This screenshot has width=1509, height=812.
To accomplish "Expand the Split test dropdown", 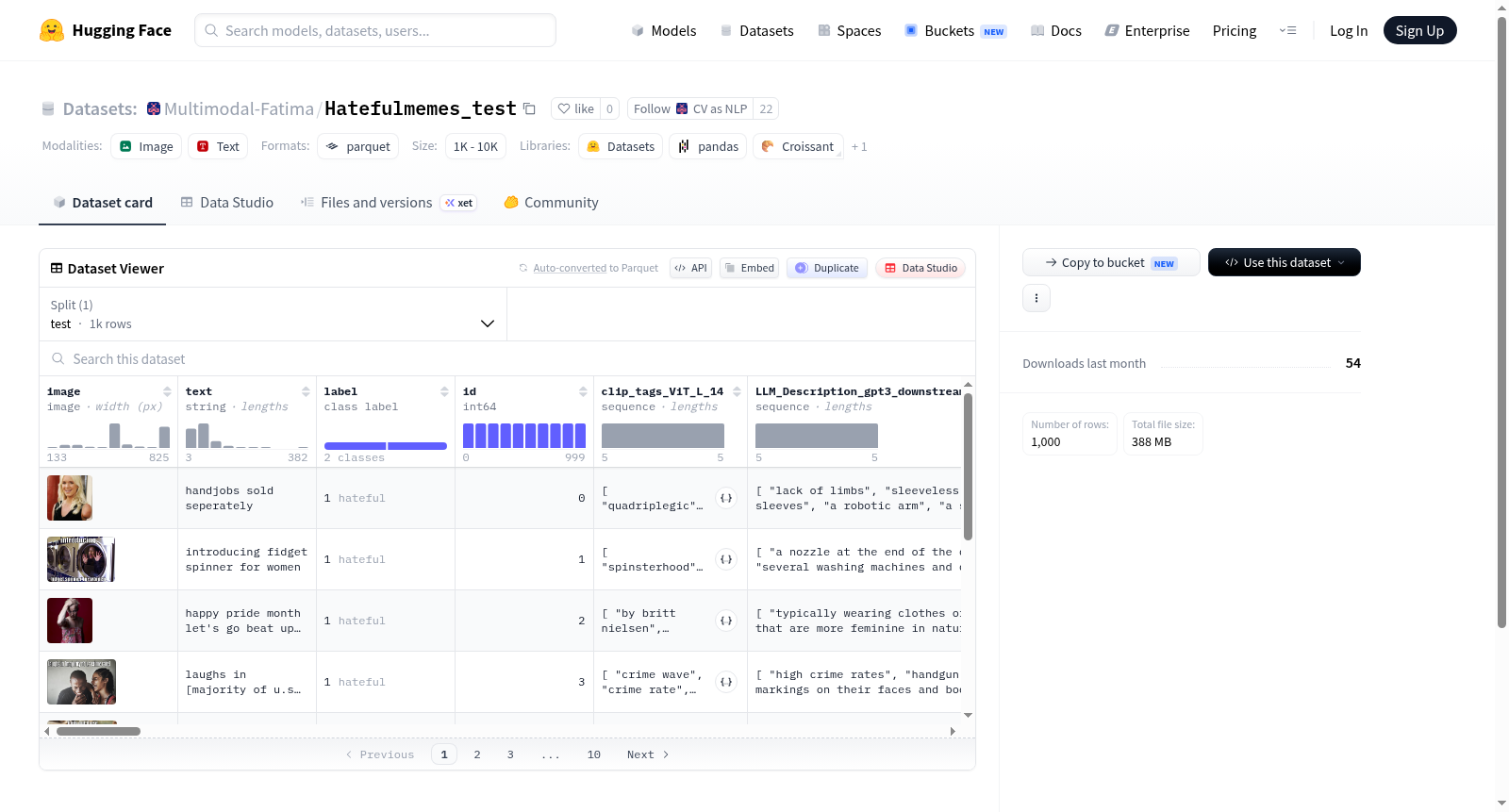I will 273,314.
